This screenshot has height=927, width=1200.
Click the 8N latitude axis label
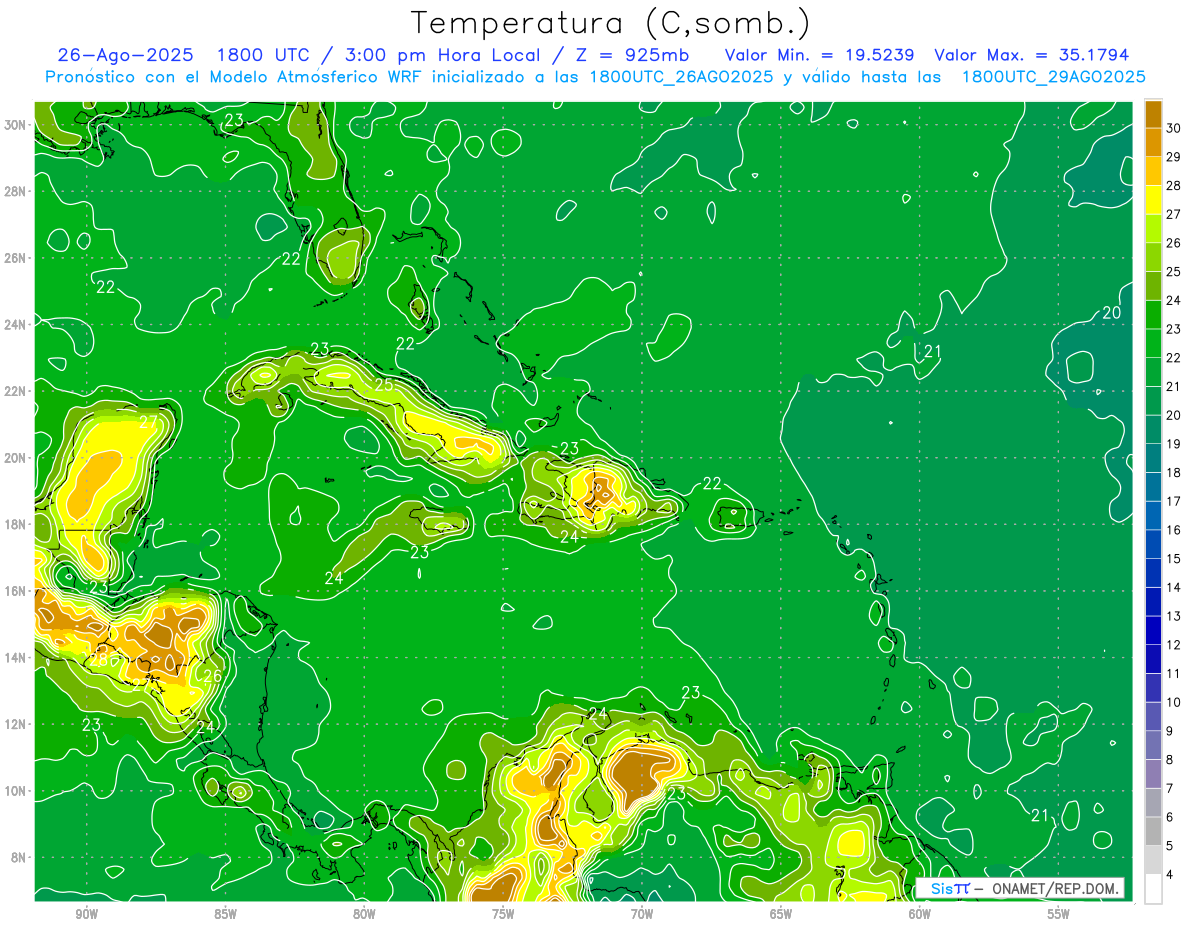pos(20,858)
